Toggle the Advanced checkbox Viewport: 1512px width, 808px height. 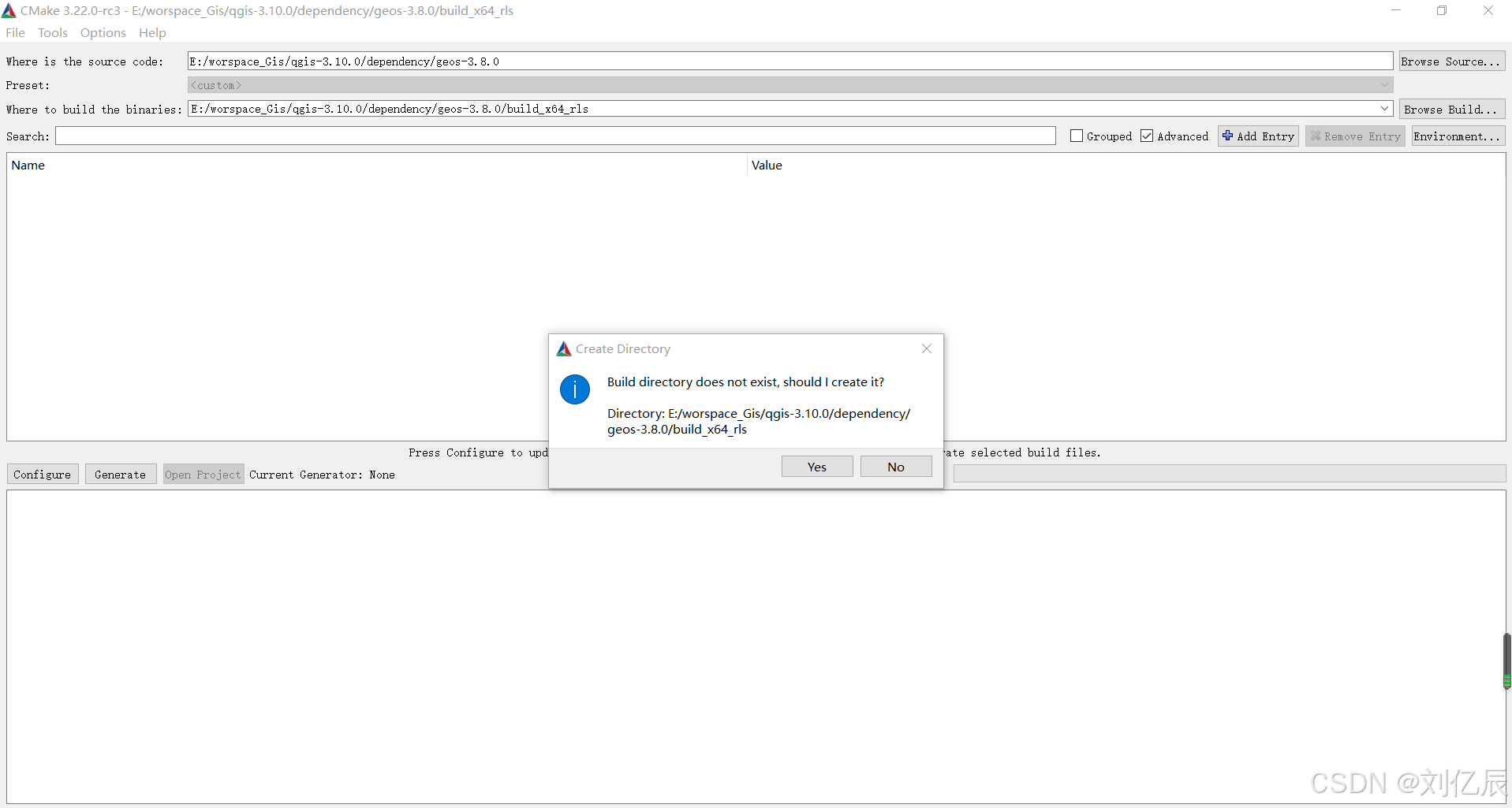pyautogui.click(x=1147, y=136)
